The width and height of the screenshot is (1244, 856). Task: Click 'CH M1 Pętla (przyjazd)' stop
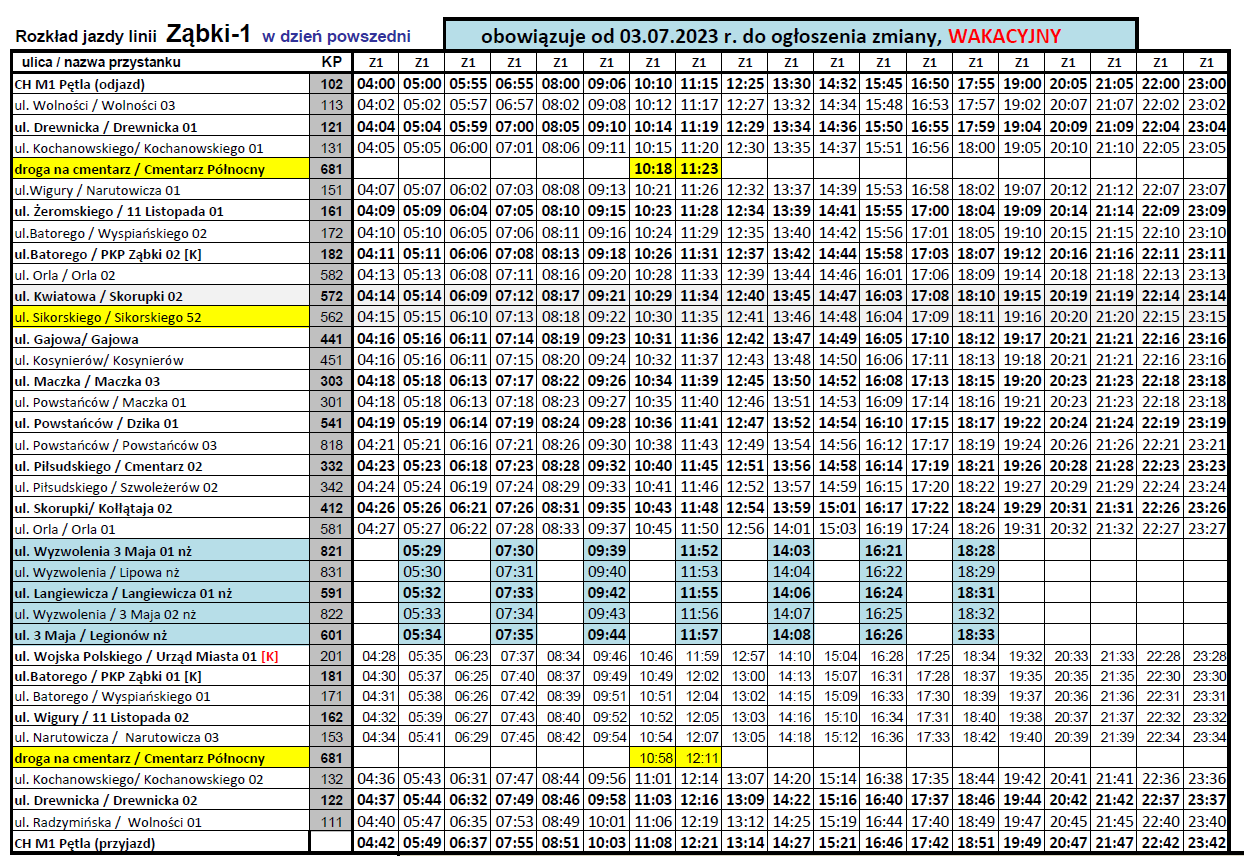point(84,843)
